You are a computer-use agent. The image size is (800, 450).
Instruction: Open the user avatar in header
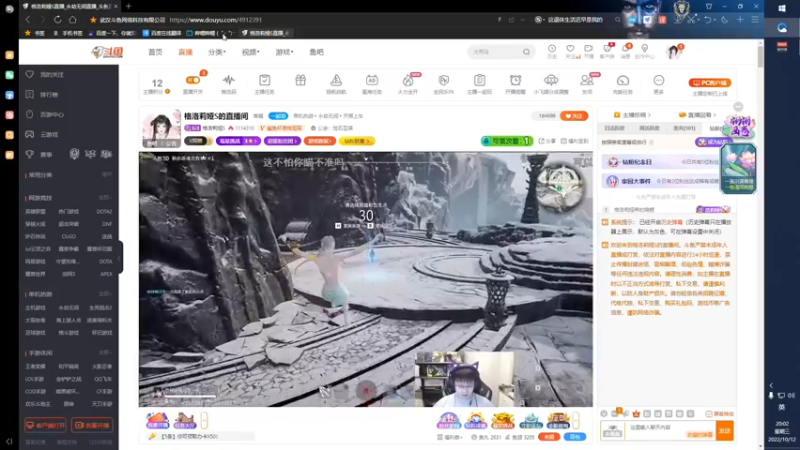point(673,52)
